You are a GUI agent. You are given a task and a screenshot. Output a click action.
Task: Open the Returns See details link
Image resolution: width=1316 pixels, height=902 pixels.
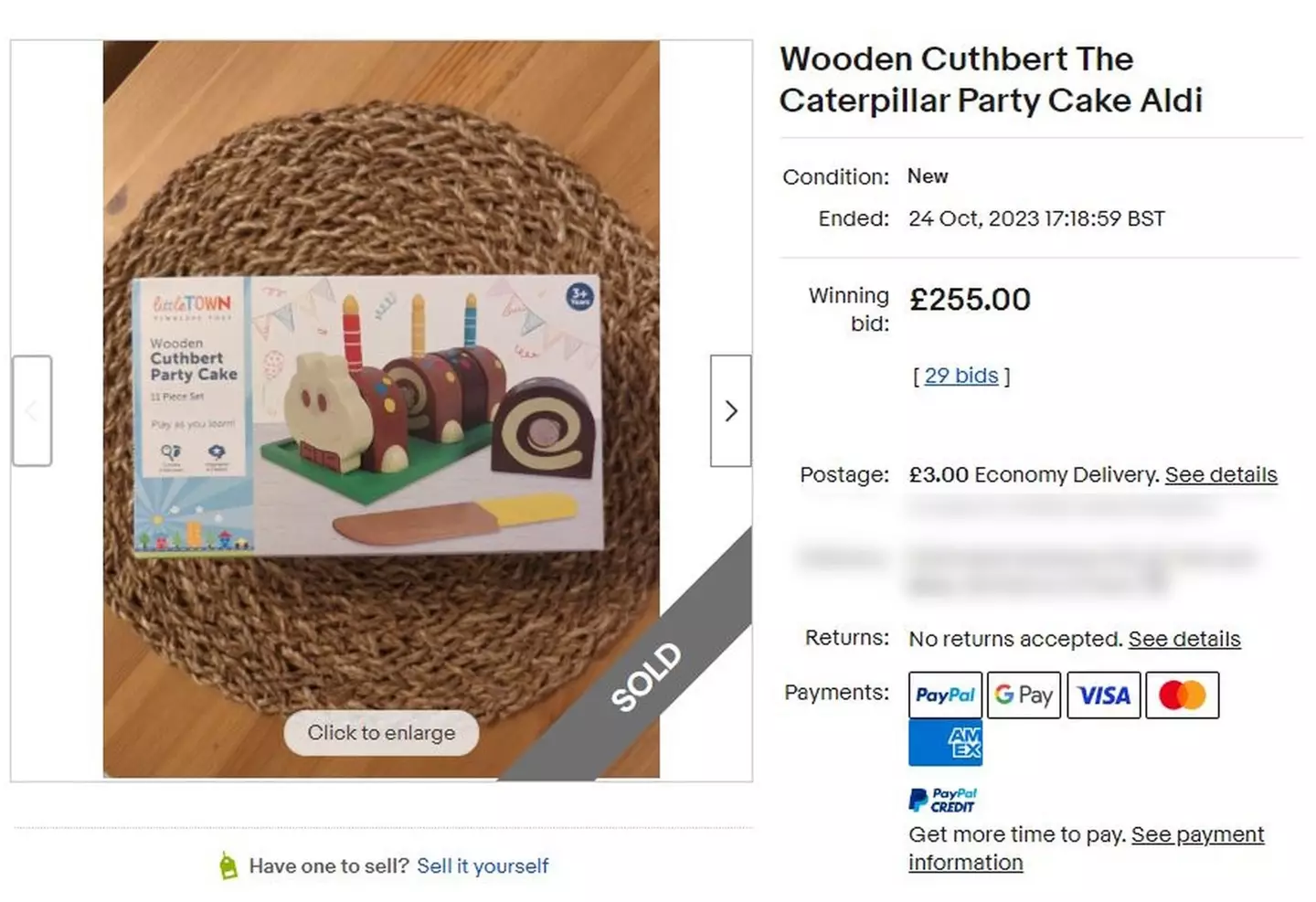(1184, 638)
